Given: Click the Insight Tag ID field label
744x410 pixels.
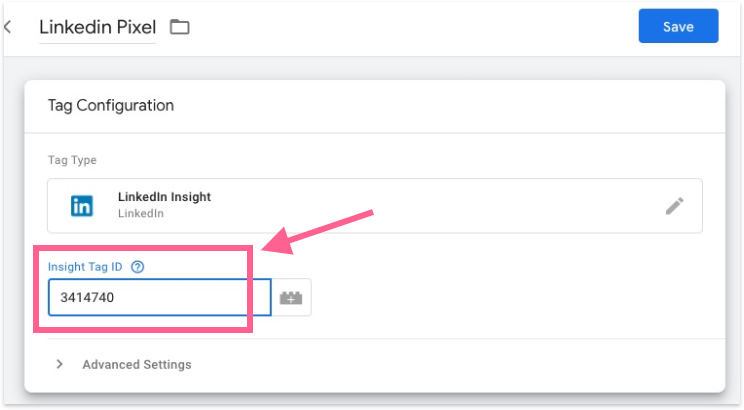Looking at the screenshot, I should 87,266.
